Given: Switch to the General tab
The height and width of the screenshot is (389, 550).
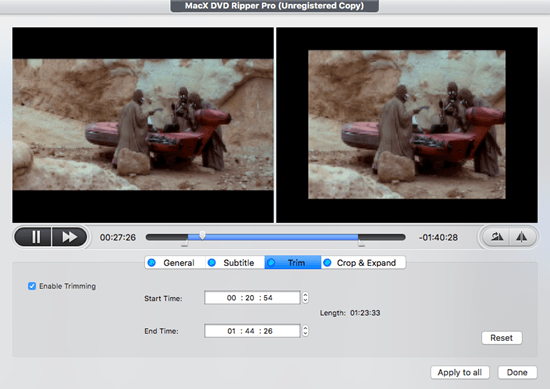Looking at the screenshot, I should [x=175, y=263].
